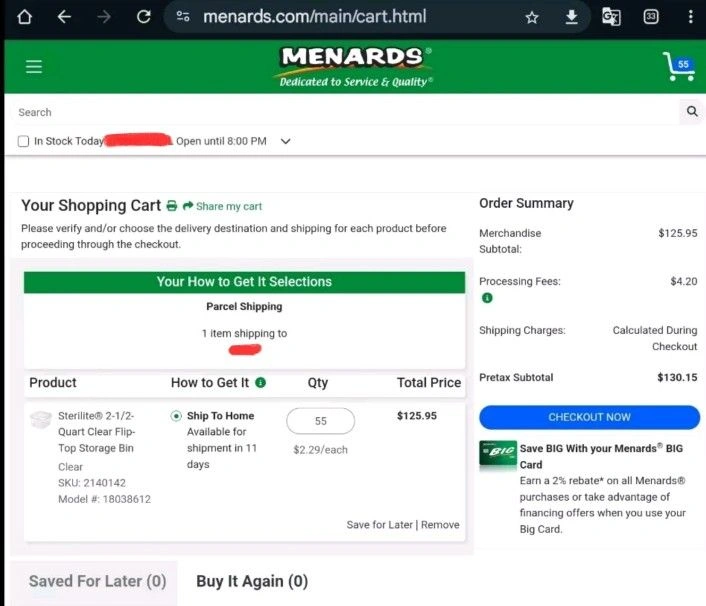Screen dimensions: 706x606
Task: Click the How to Get It info icon
Action: (261, 383)
